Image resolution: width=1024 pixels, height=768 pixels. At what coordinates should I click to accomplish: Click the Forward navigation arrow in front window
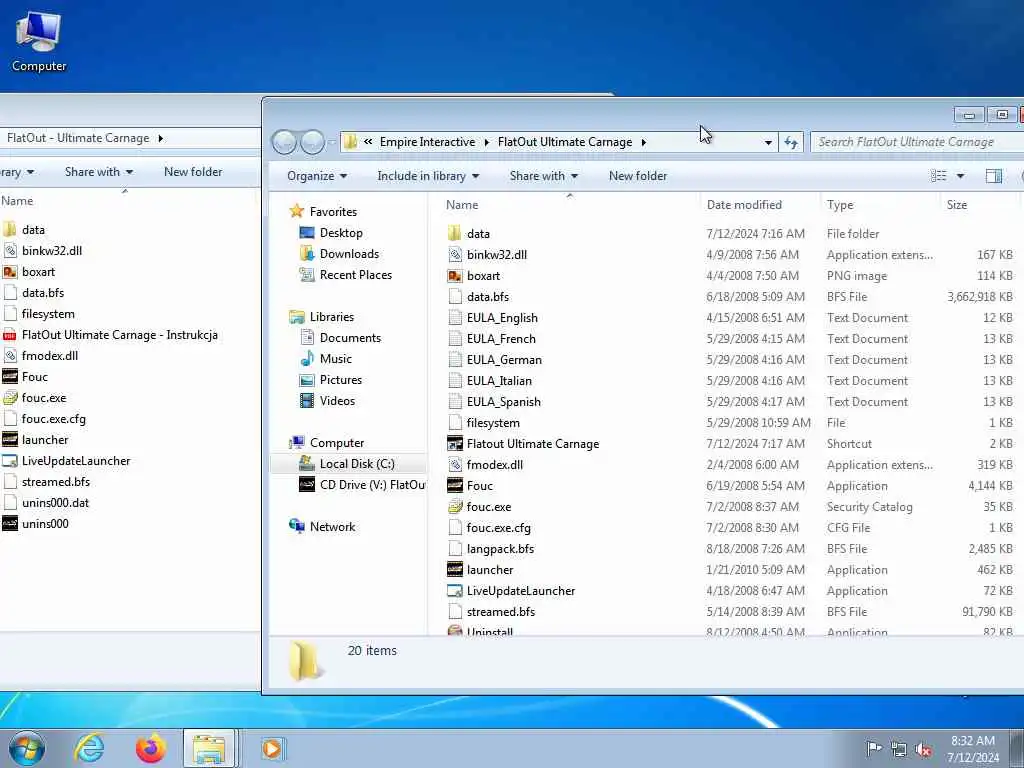point(312,142)
